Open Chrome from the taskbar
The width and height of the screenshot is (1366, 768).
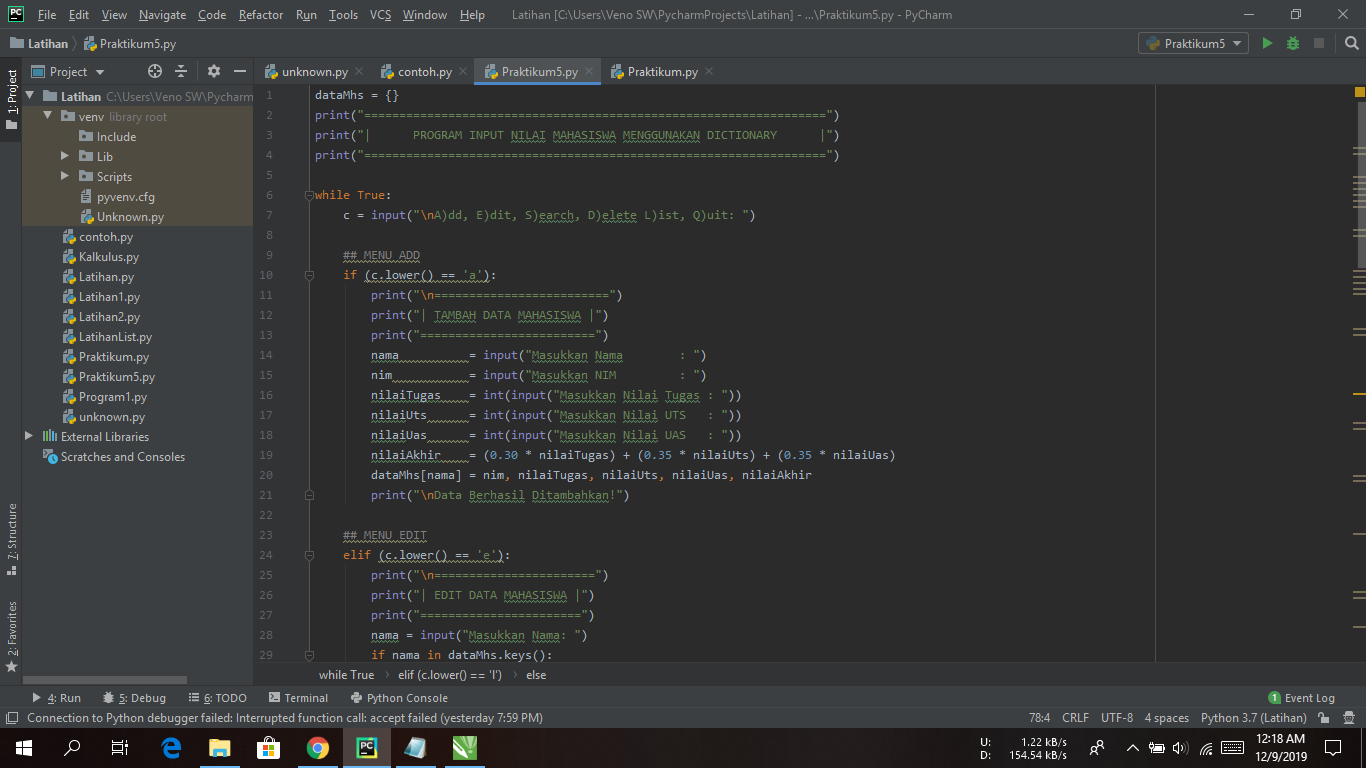tap(318, 747)
